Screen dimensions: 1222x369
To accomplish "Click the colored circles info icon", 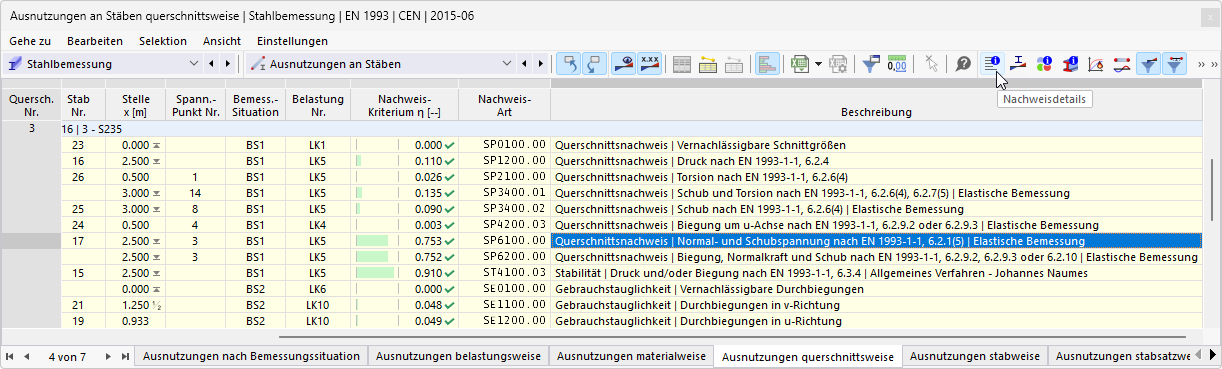I will [1044, 64].
